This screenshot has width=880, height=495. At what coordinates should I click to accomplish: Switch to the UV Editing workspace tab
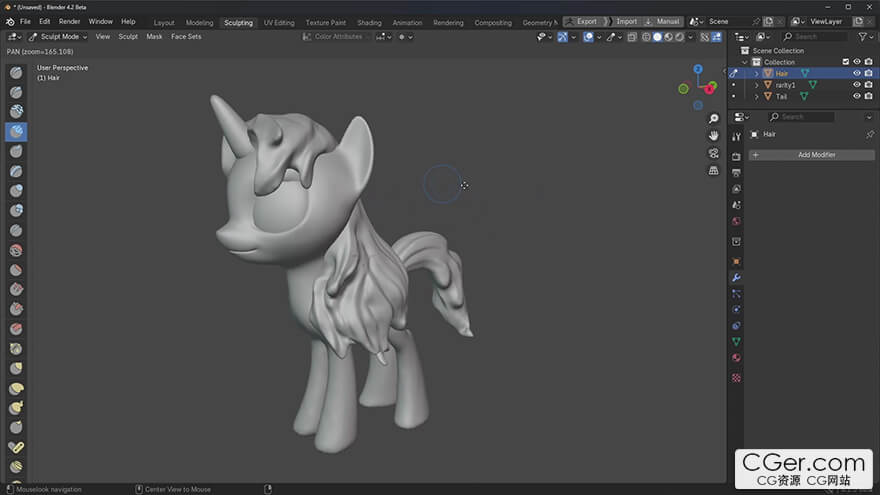279,22
